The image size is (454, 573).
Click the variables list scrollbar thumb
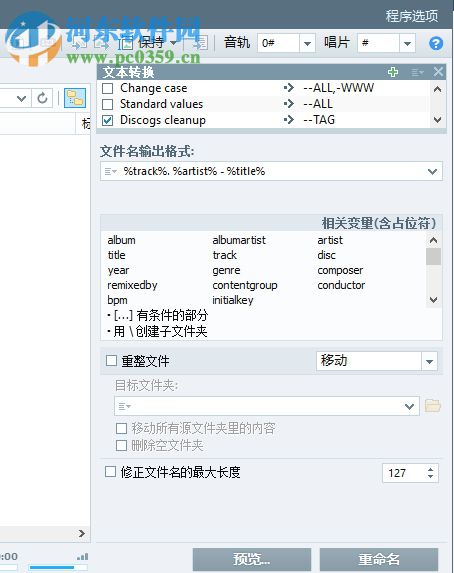[x=434, y=256]
